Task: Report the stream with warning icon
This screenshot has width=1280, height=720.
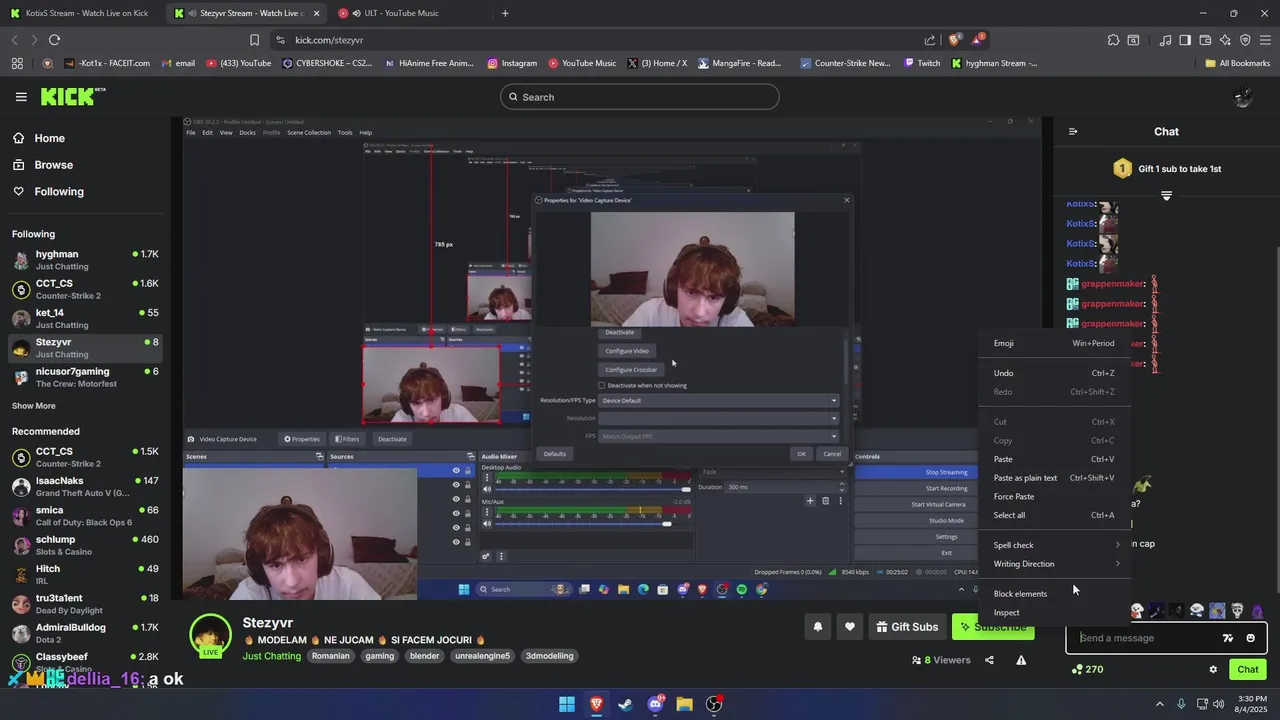Action: tap(1021, 660)
